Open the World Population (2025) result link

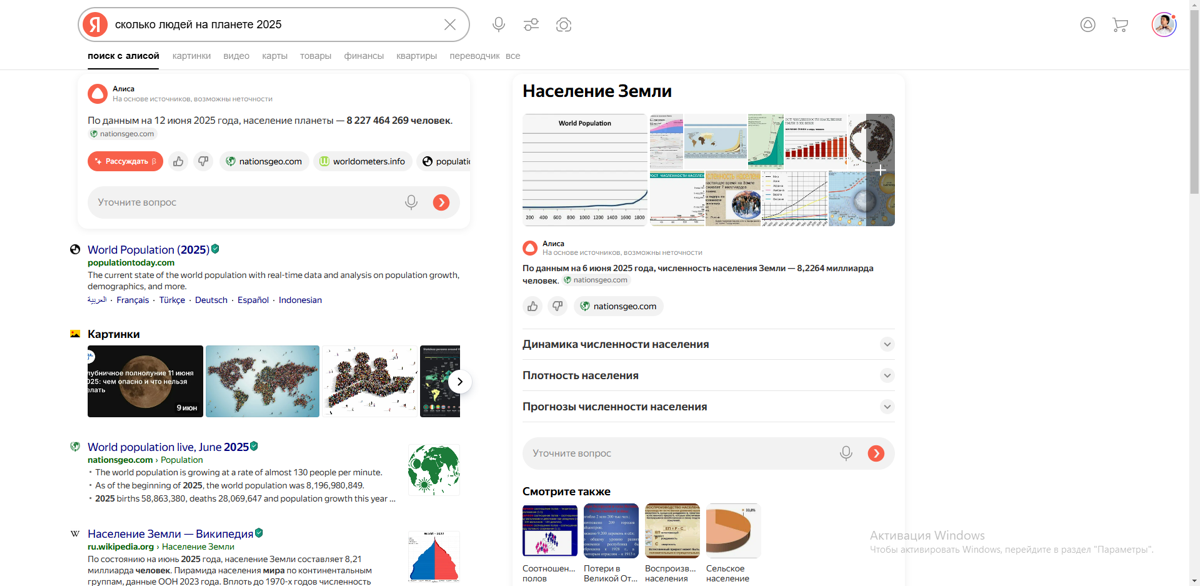point(148,250)
